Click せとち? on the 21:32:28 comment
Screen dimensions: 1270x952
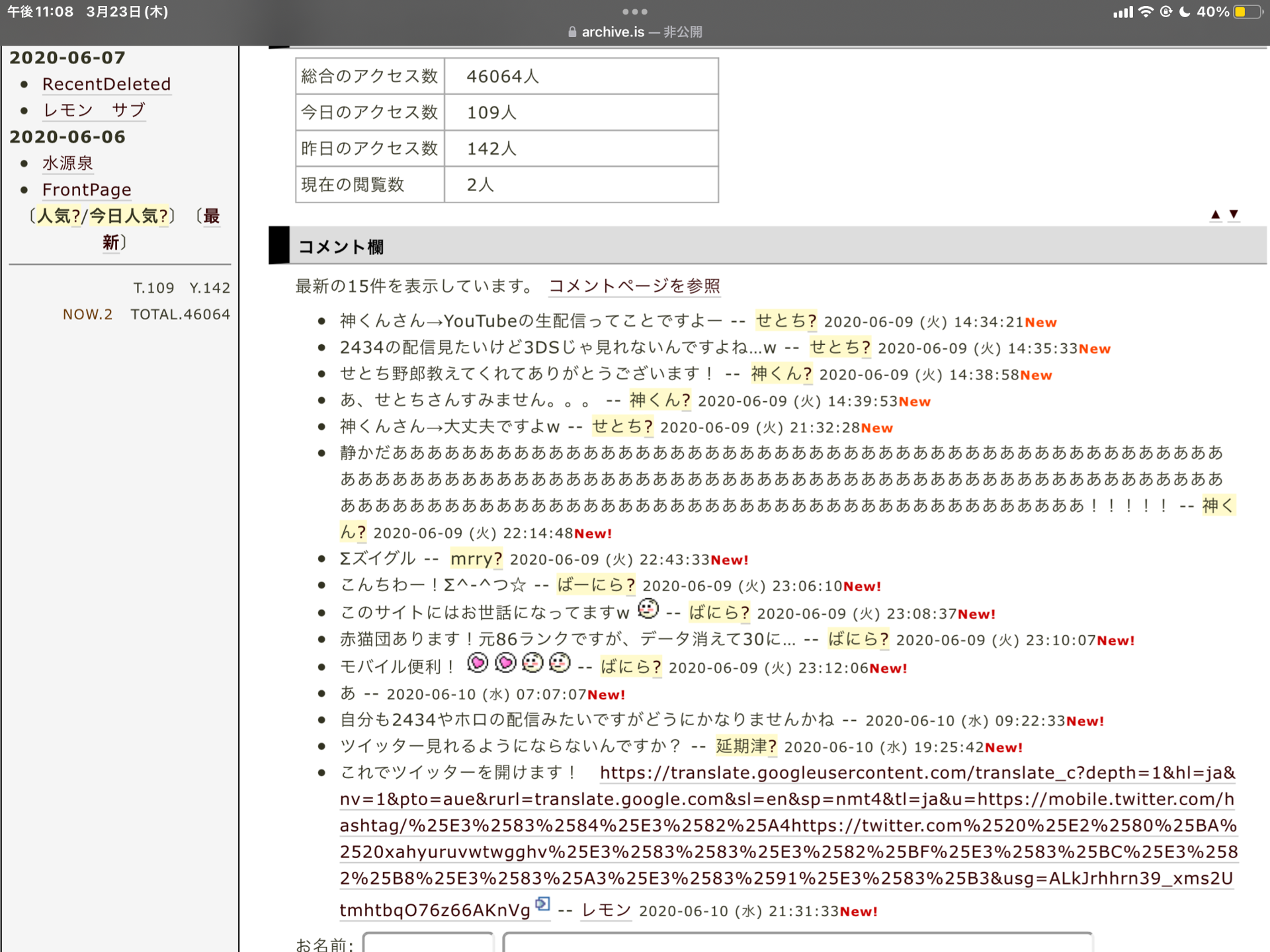(x=622, y=426)
